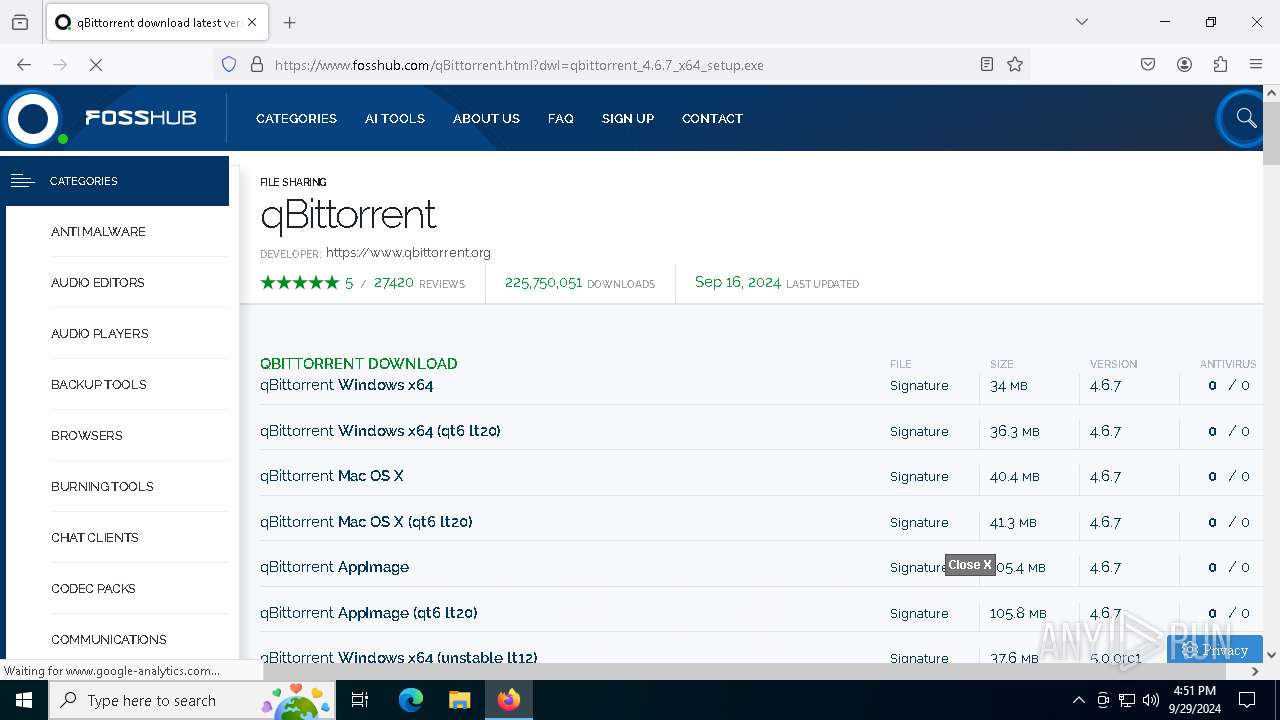Click the tracking protection shield icon
Image resolution: width=1280 pixels, height=720 pixels.
[x=229, y=65]
